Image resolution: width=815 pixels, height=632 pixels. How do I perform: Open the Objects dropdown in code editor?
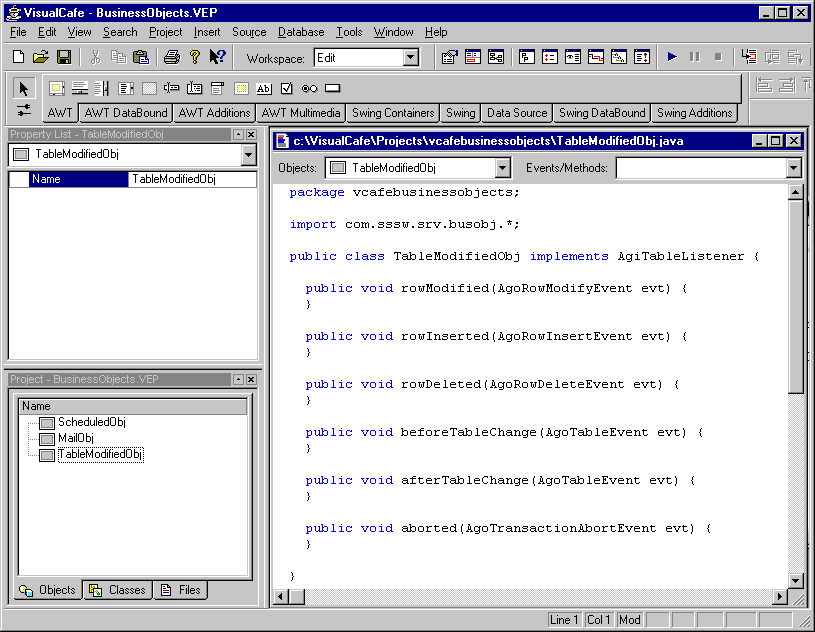point(502,168)
